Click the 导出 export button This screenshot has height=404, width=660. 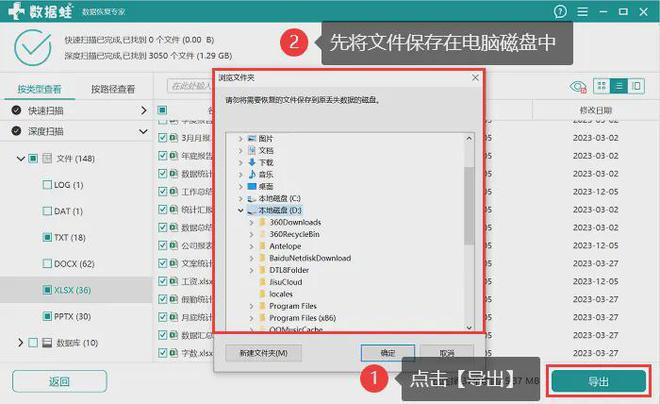pyautogui.click(x=598, y=382)
